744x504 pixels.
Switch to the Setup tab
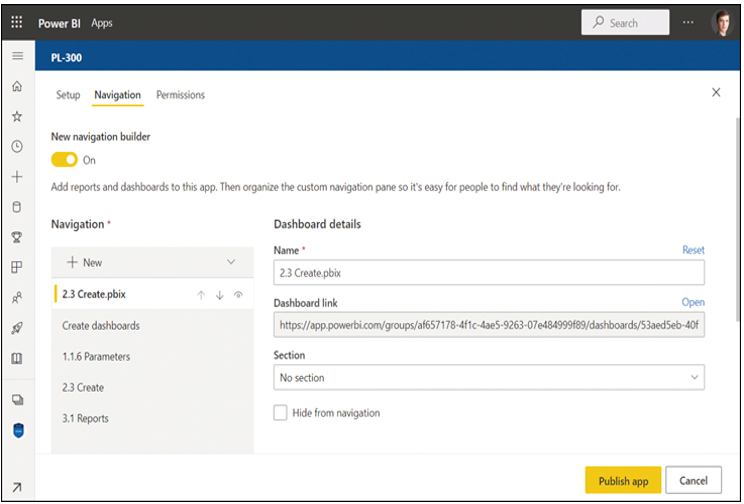click(x=68, y=95)
